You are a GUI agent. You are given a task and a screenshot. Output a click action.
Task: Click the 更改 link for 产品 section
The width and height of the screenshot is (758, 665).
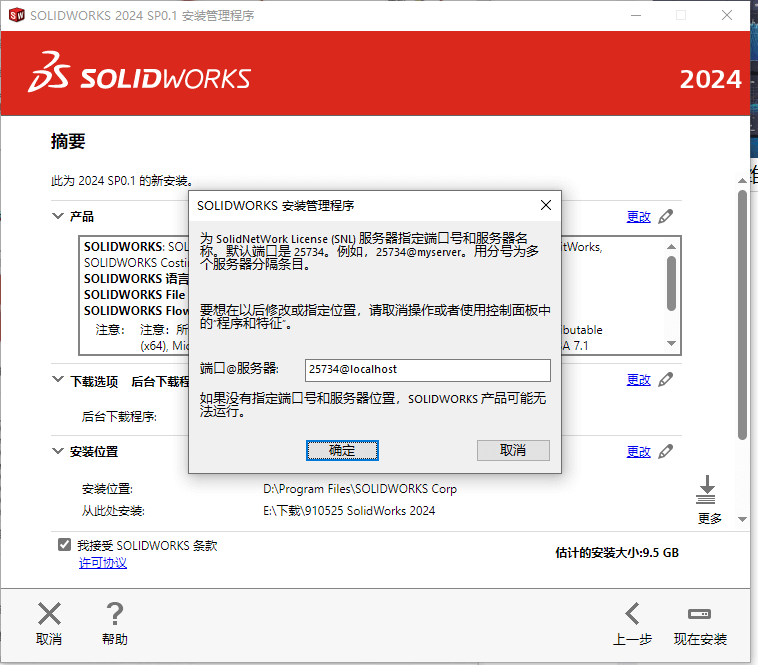[x=639, y=217]
